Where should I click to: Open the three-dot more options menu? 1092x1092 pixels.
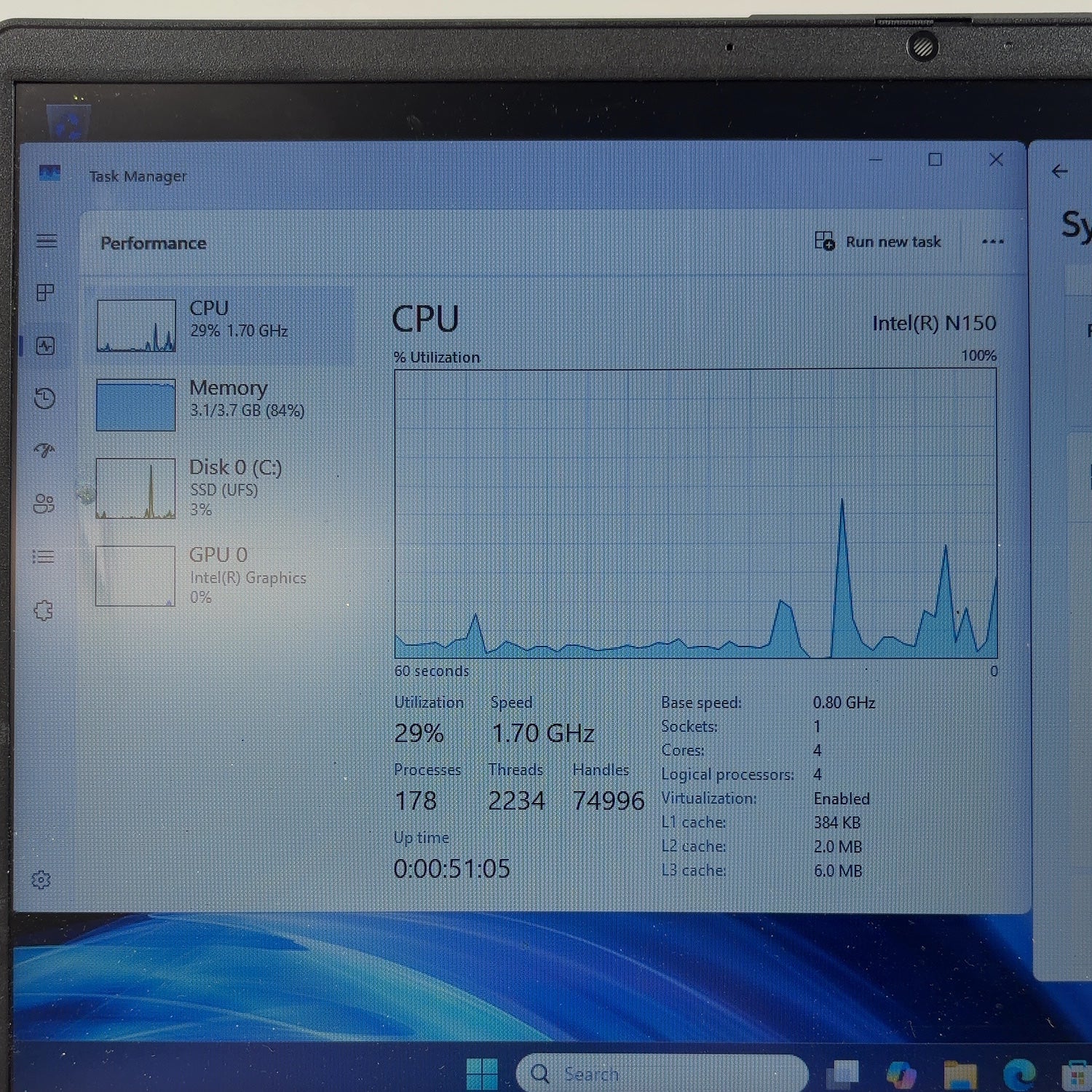tap(993, 241)
